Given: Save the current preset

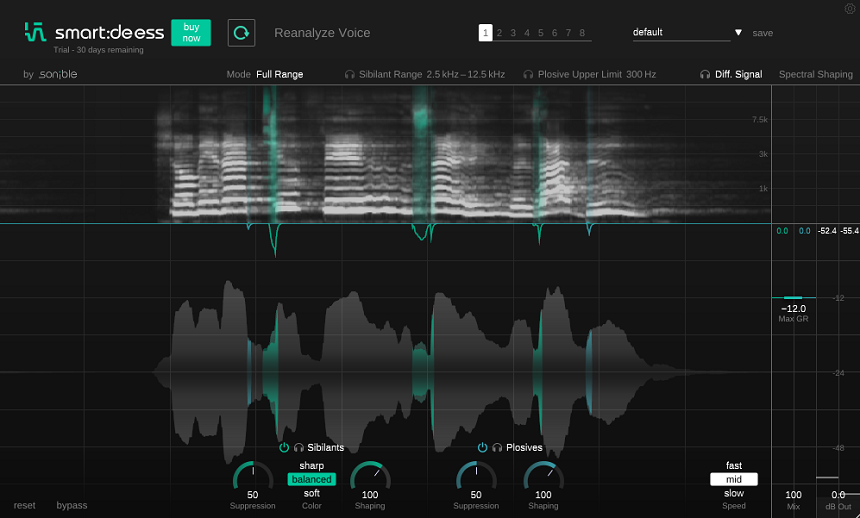Looking at the screenshot, I should coord(762,33).
